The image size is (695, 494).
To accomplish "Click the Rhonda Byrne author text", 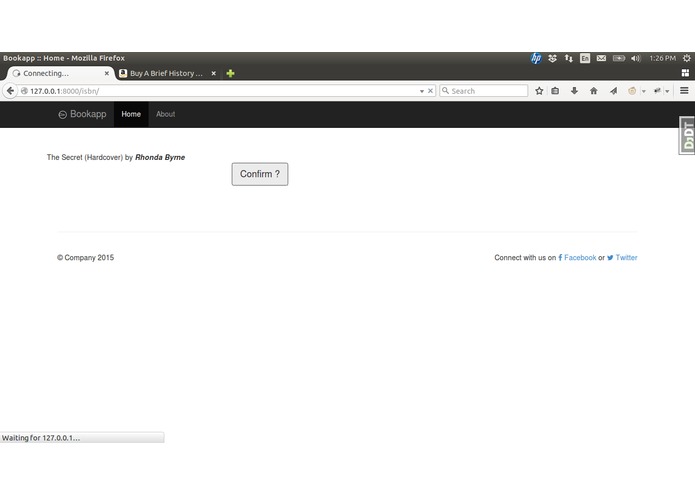I will point(160,157).
